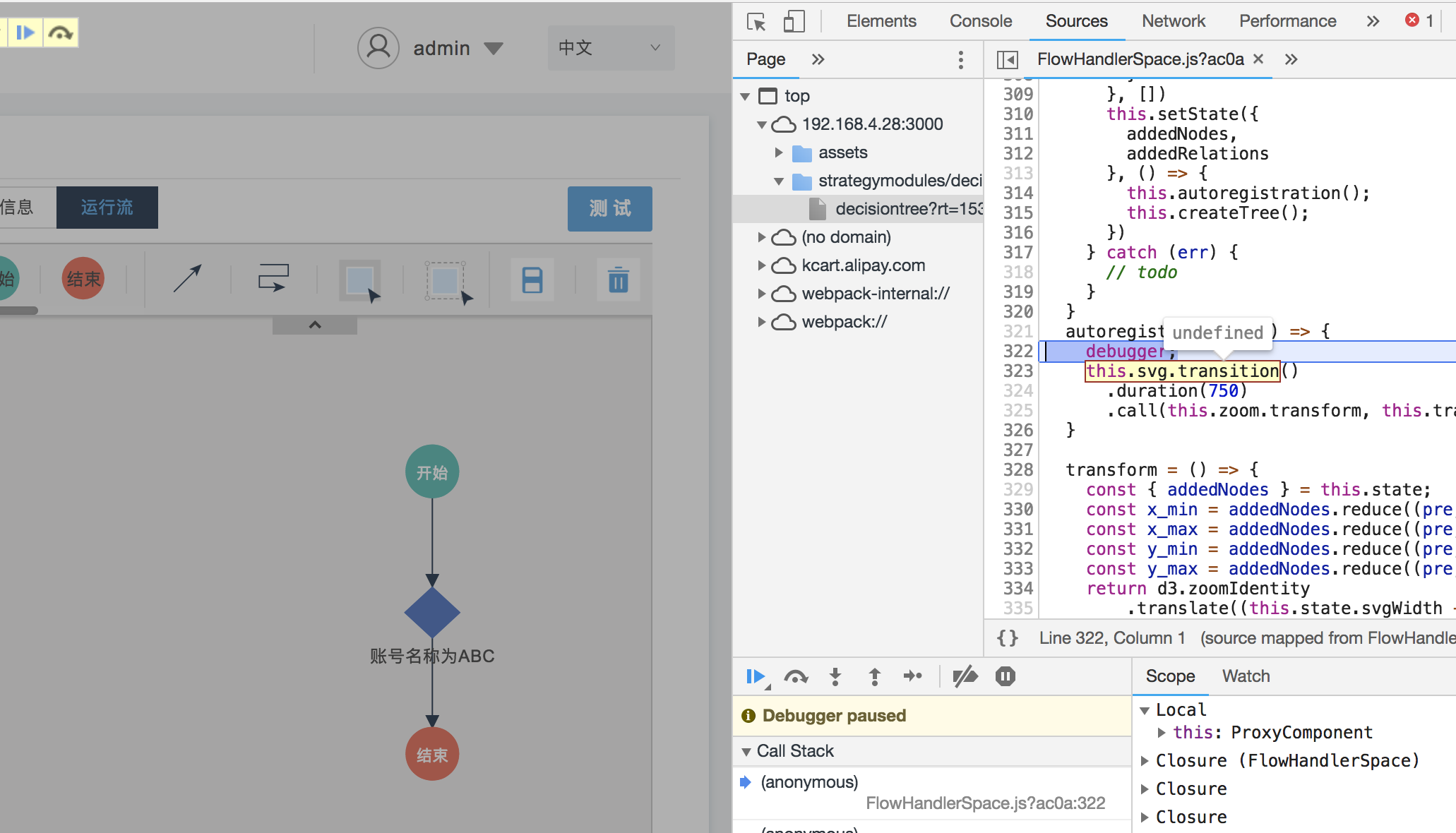Toggle deactivate breakpoints in debugger
Image resolution: width=1456 pixels, height=833 pixels.
(x=965, y=677)
